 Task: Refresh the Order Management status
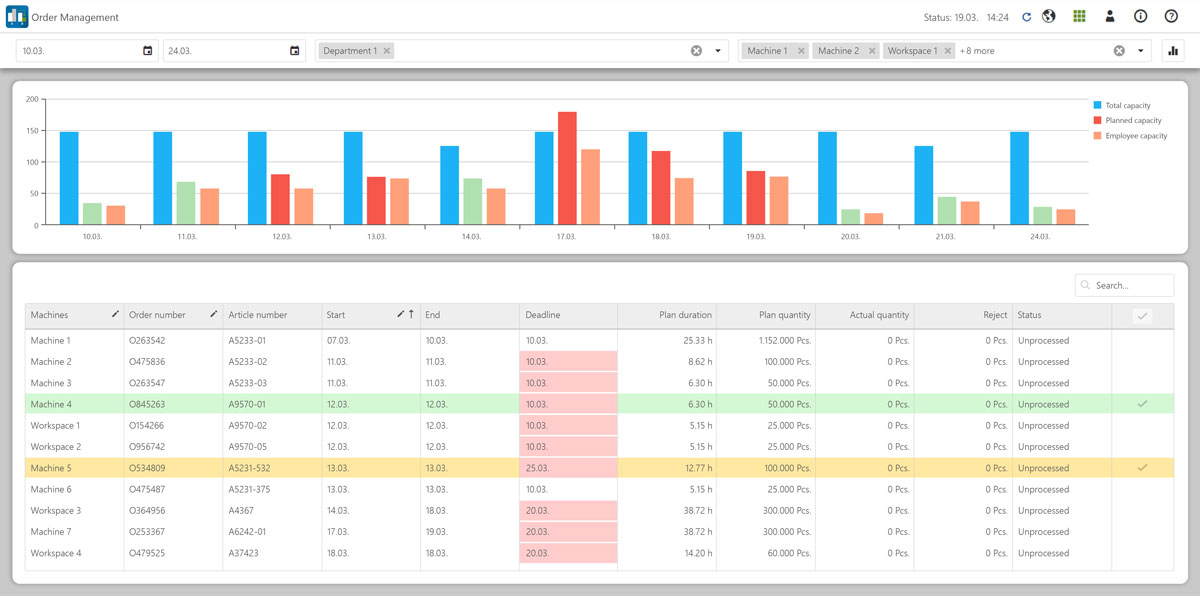pos(1027,16)
